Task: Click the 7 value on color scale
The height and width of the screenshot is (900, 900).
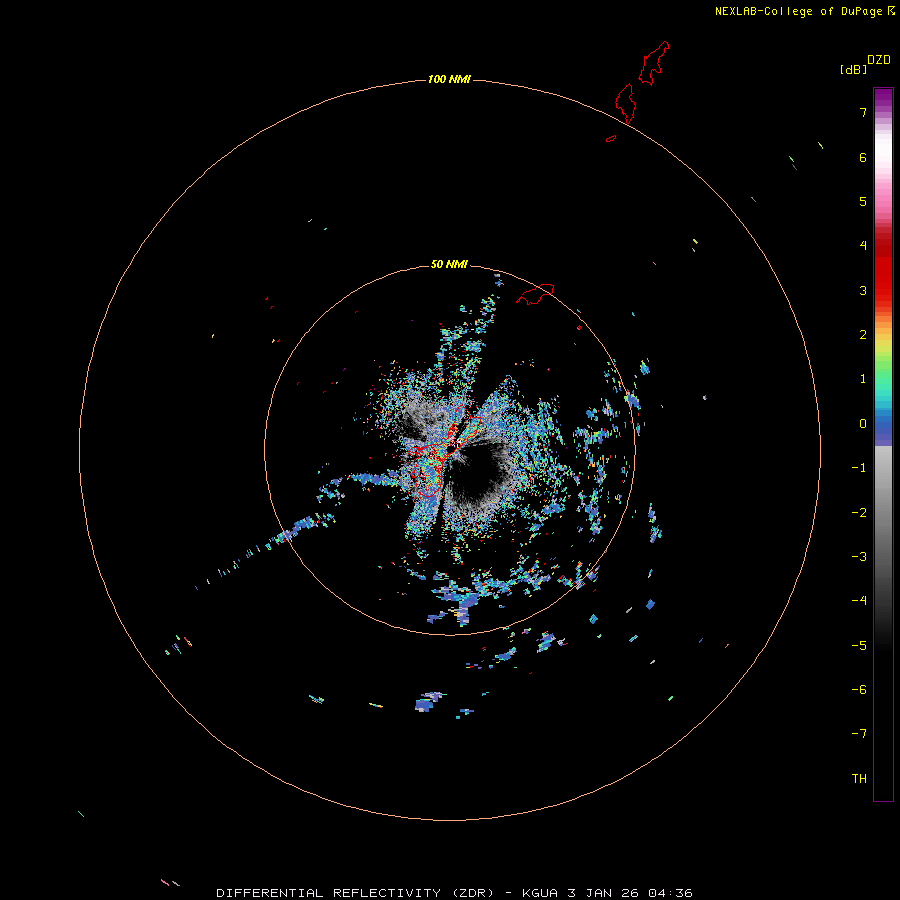Action: [863, 112]
